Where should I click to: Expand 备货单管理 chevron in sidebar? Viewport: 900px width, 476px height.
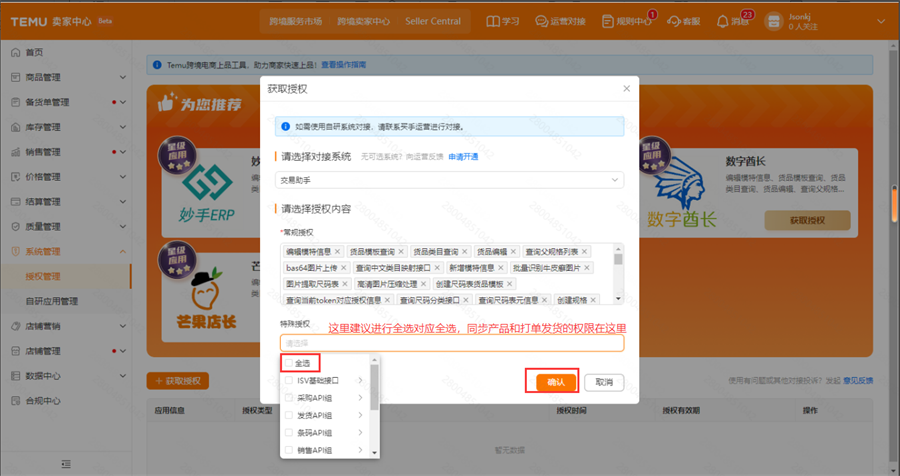pyautogui.click(x=123, y=102)
